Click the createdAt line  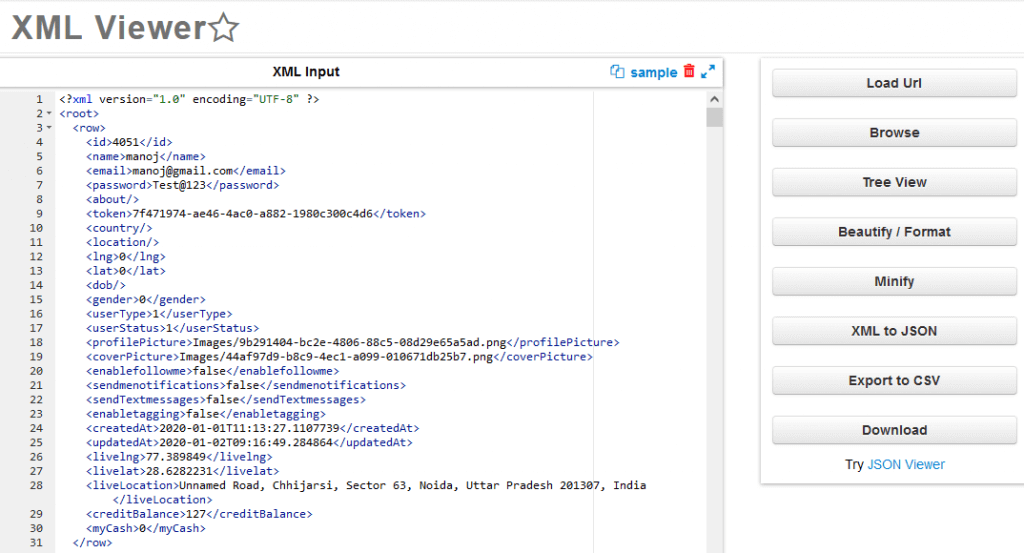[253, 429]
